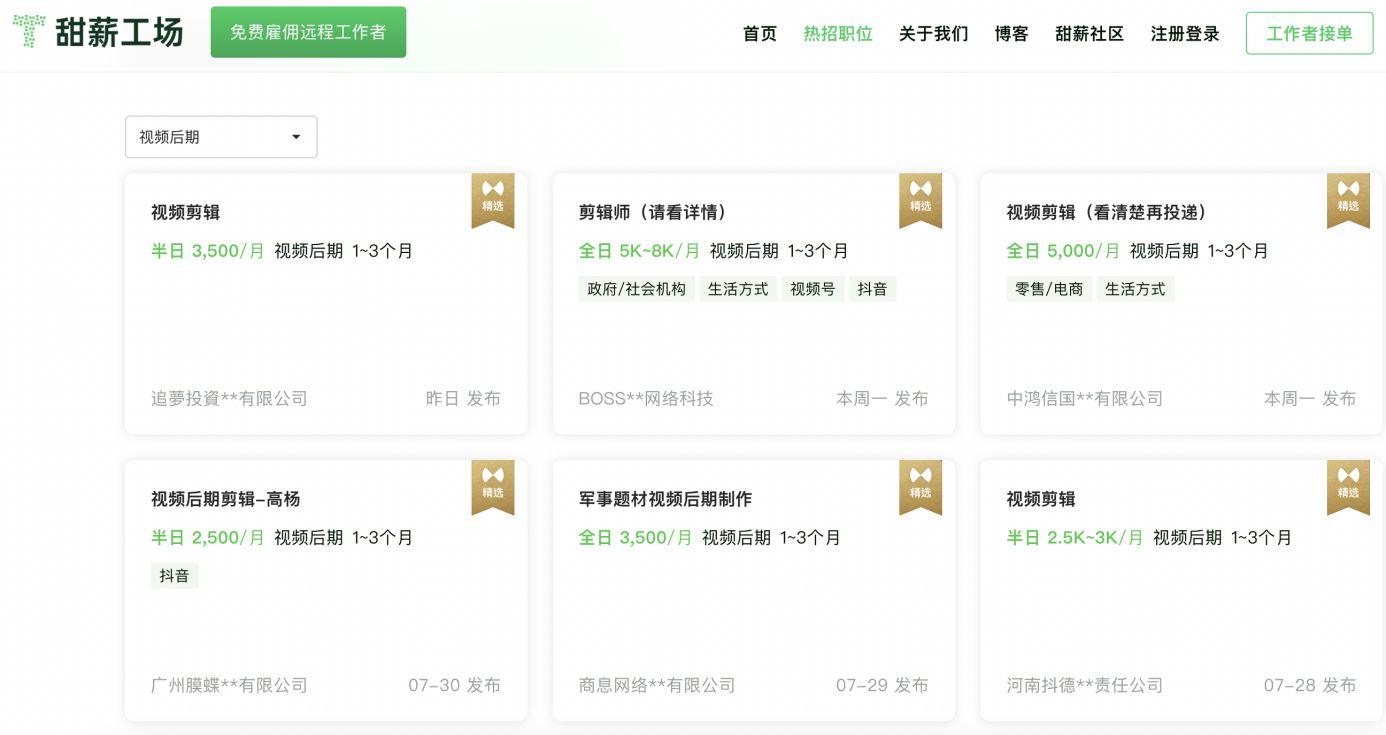Open the 视频剪辑 job from 河南抖德
Viewport: 1386px width, 735px height.
point(1041,499)
